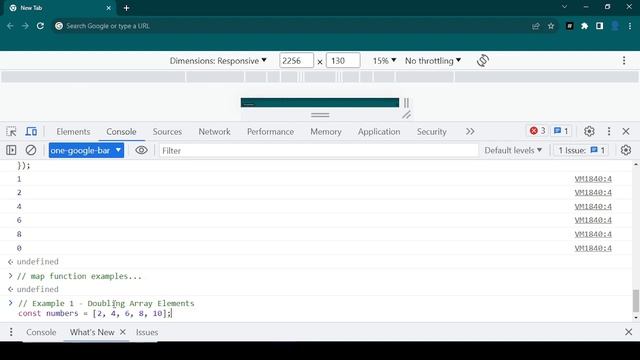
Task: Click the console Filter field
Action: (x=318, y=151)
